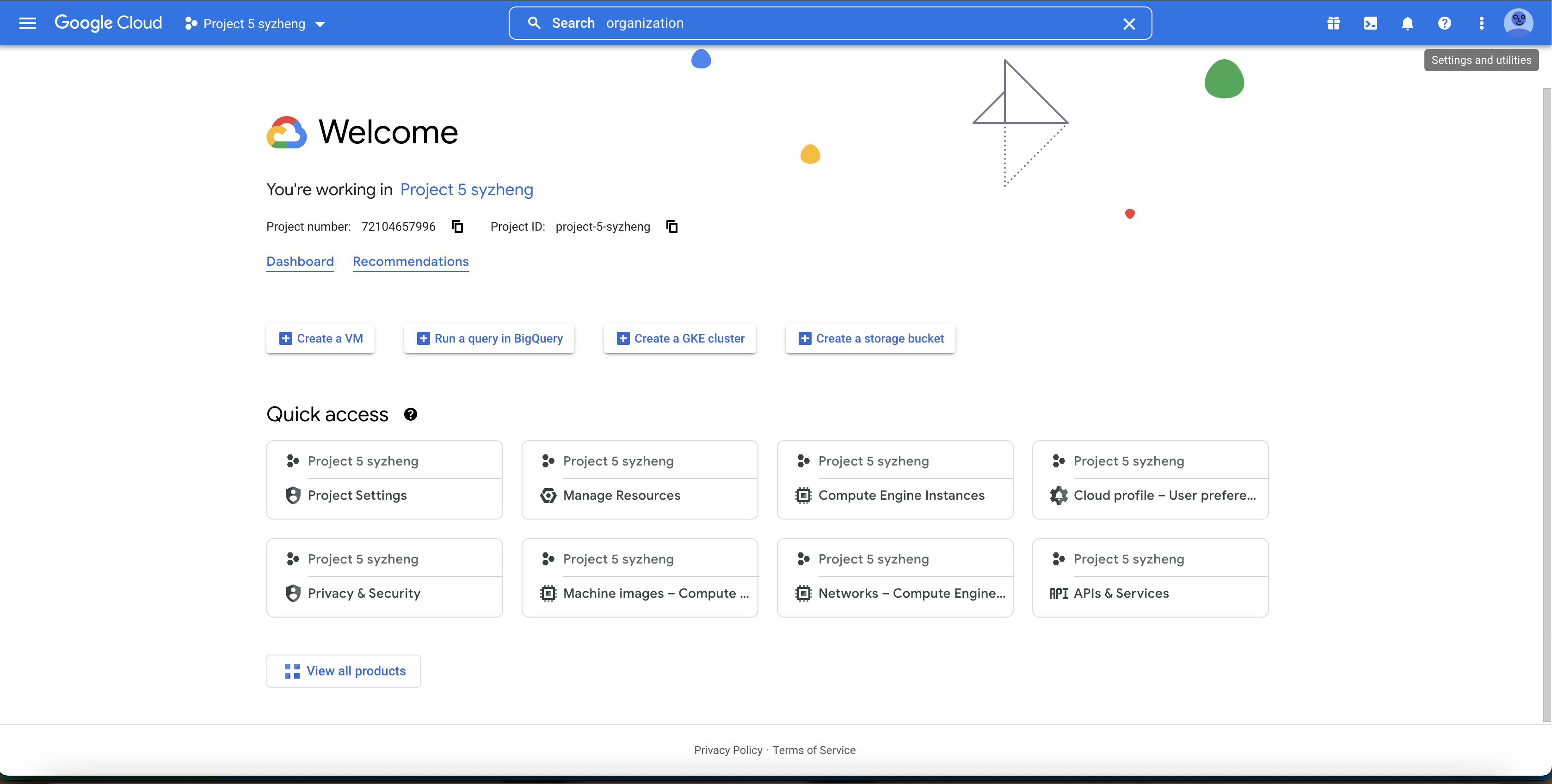
Task: Click the project number 72104657996
Action: pos(398,227)
